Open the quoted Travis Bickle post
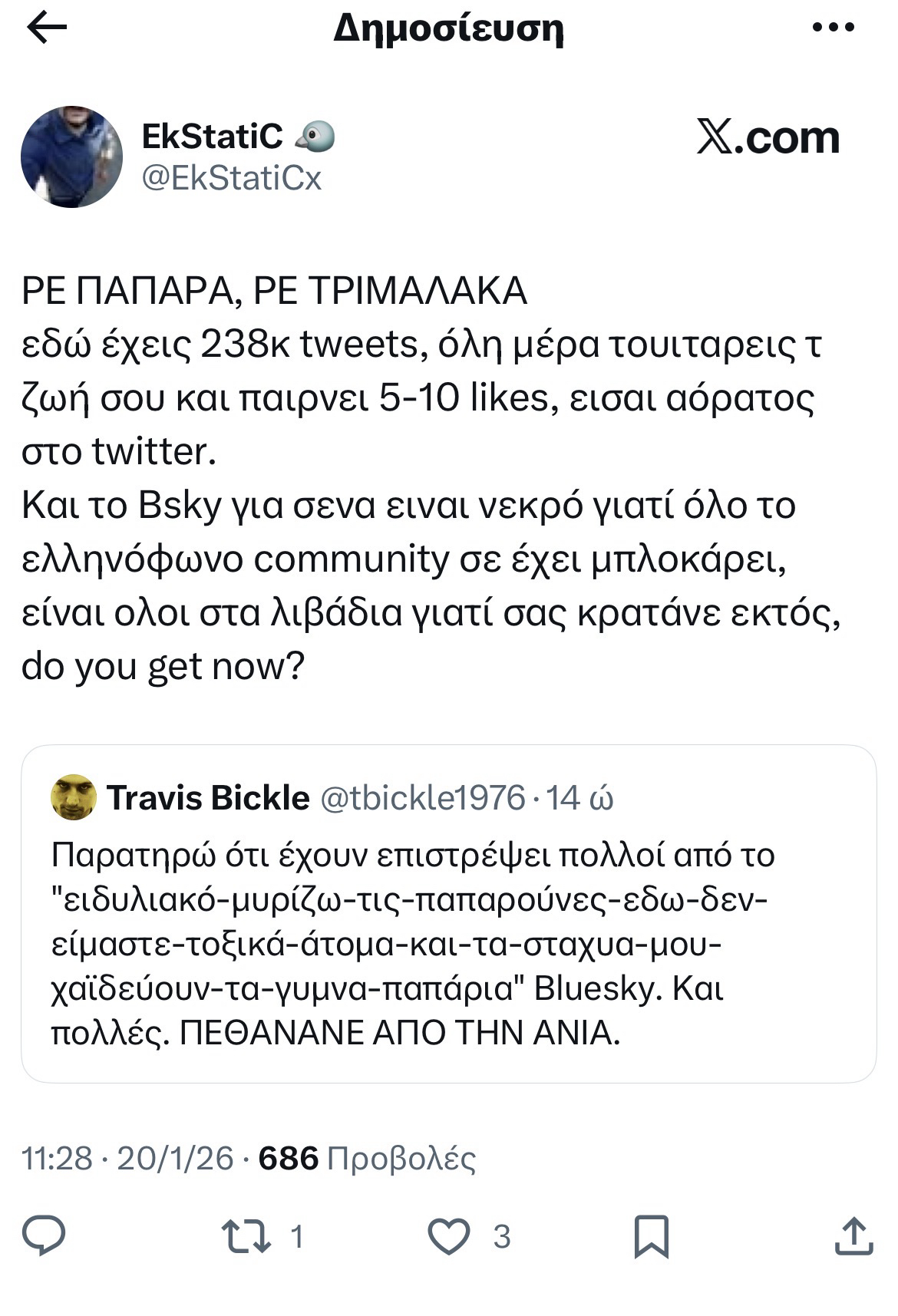 (448, 944)
